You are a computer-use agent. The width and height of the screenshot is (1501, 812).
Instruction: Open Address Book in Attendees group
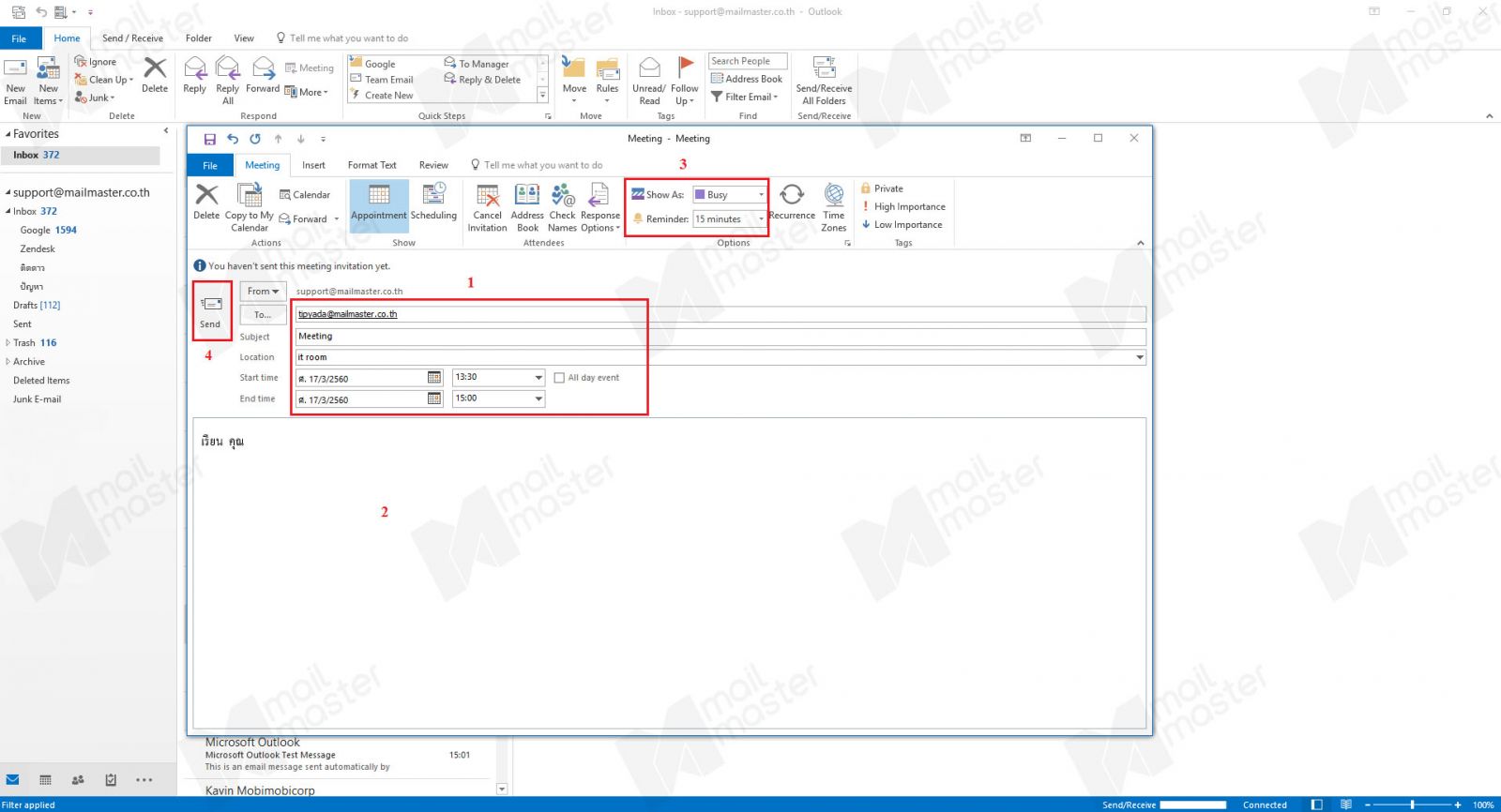click(x=527, y=207)
